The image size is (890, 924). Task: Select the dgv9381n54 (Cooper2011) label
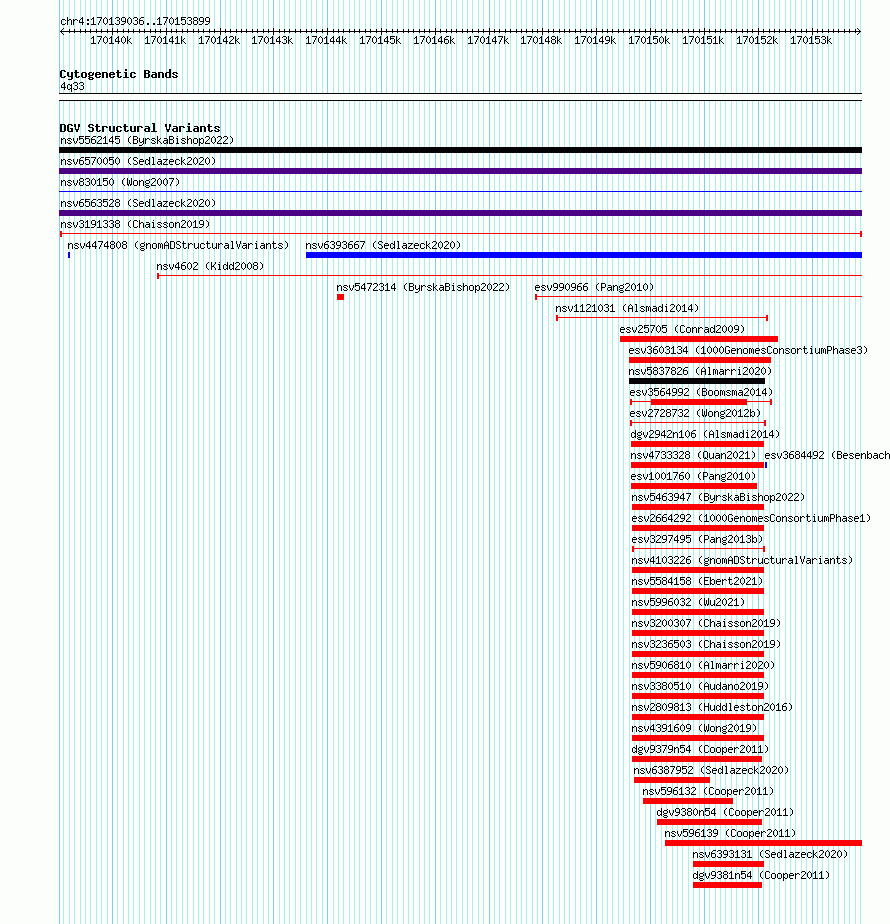click(x=761, y=876)
